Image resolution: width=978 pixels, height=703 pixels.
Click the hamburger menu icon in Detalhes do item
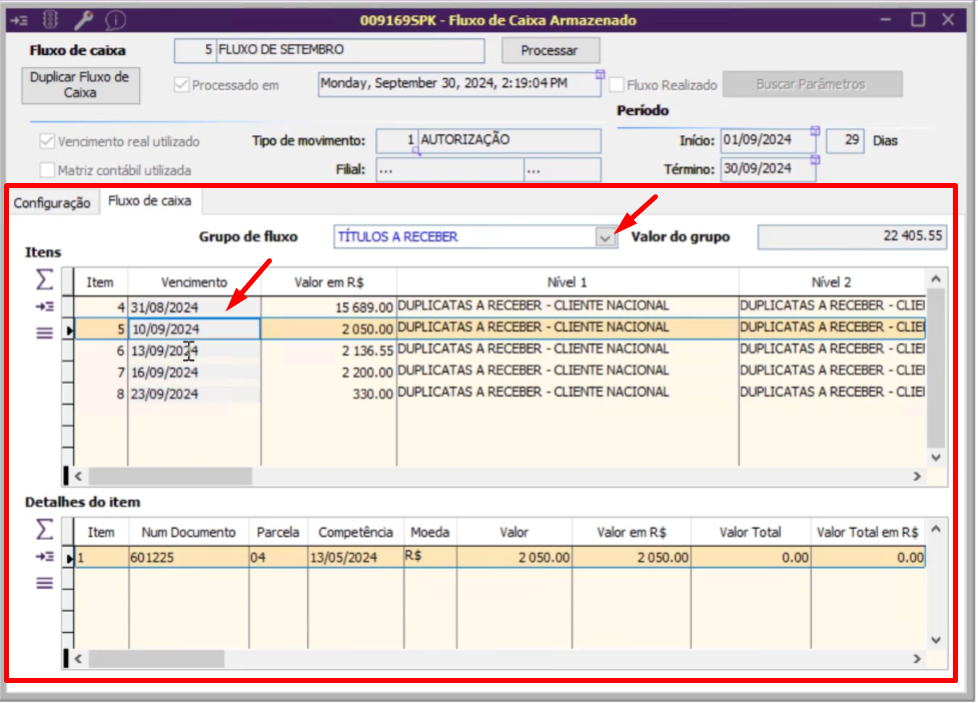point(44,583)
